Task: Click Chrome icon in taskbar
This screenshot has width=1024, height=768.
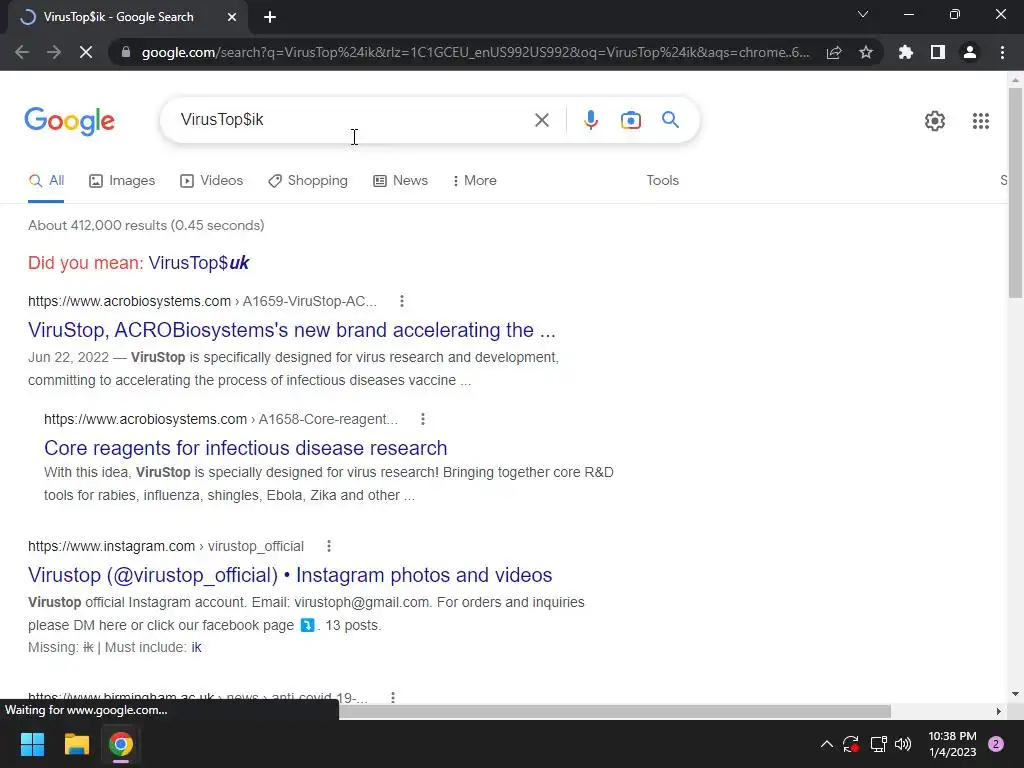Action: (x=121, y=744)
